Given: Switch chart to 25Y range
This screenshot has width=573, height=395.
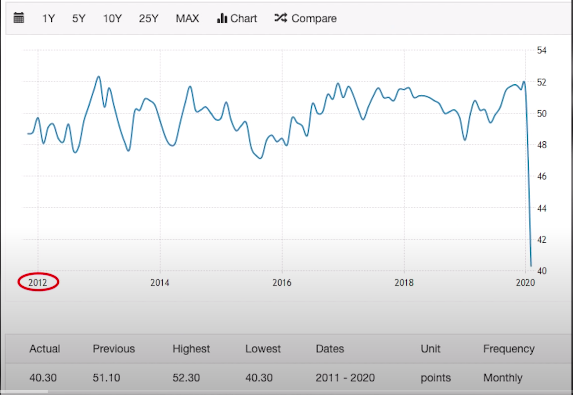Looking at the screenshot, I should (148, 18).
